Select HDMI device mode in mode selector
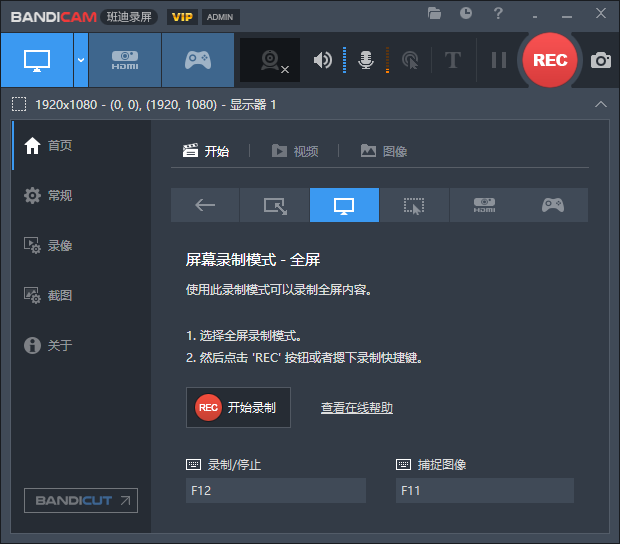620x544 pixels. (484, 205)
